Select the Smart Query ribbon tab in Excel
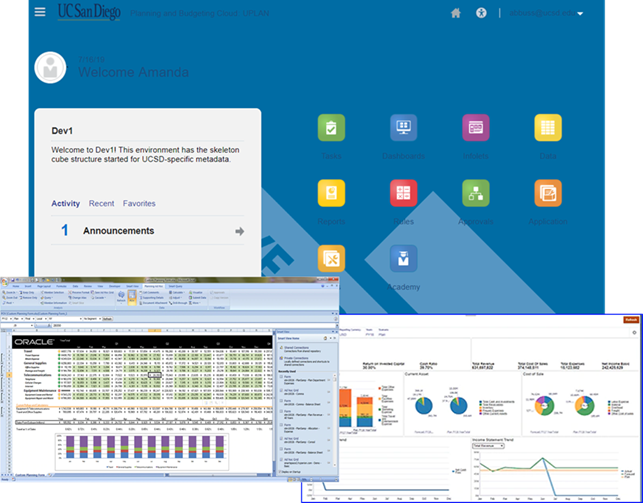Viewport: 643px width, 503px height. [x=176, y=286]
